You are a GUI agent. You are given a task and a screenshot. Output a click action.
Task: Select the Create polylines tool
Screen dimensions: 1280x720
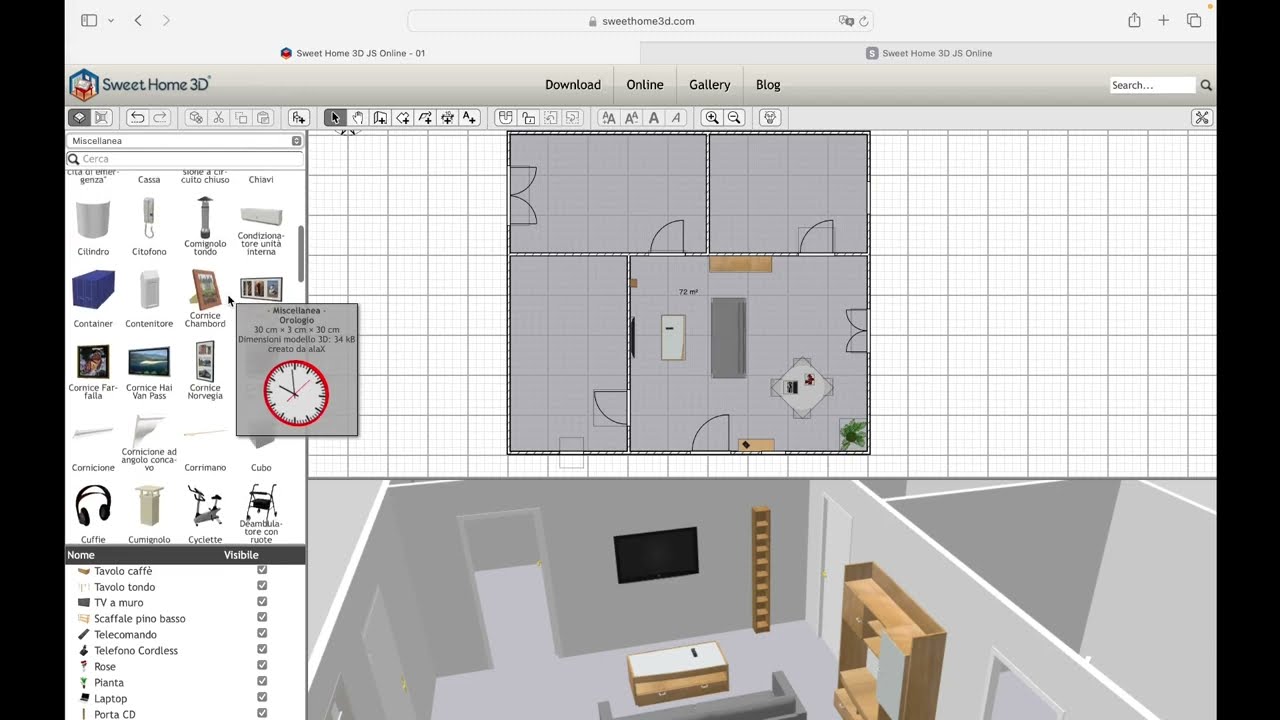[x=425, y=118]
